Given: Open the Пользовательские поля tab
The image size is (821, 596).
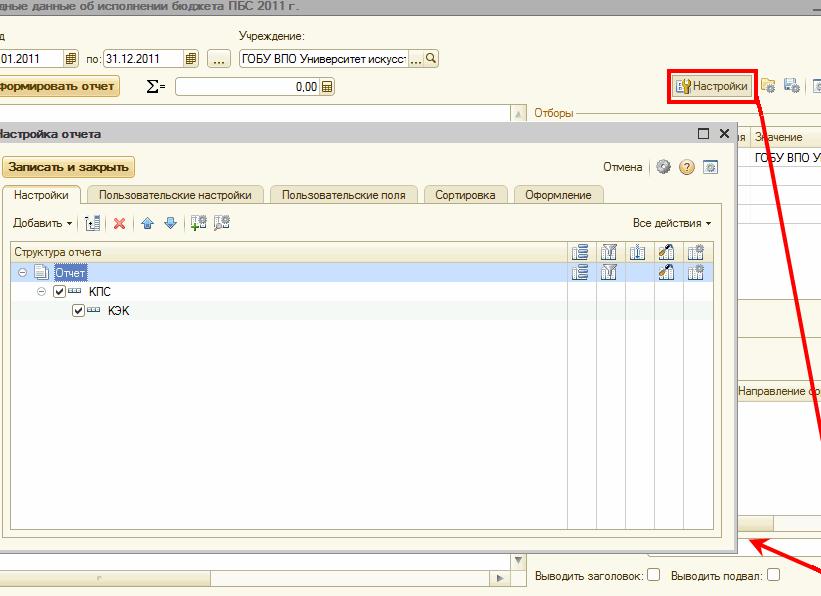Looking at the screenshot, I should pos(343,195).
